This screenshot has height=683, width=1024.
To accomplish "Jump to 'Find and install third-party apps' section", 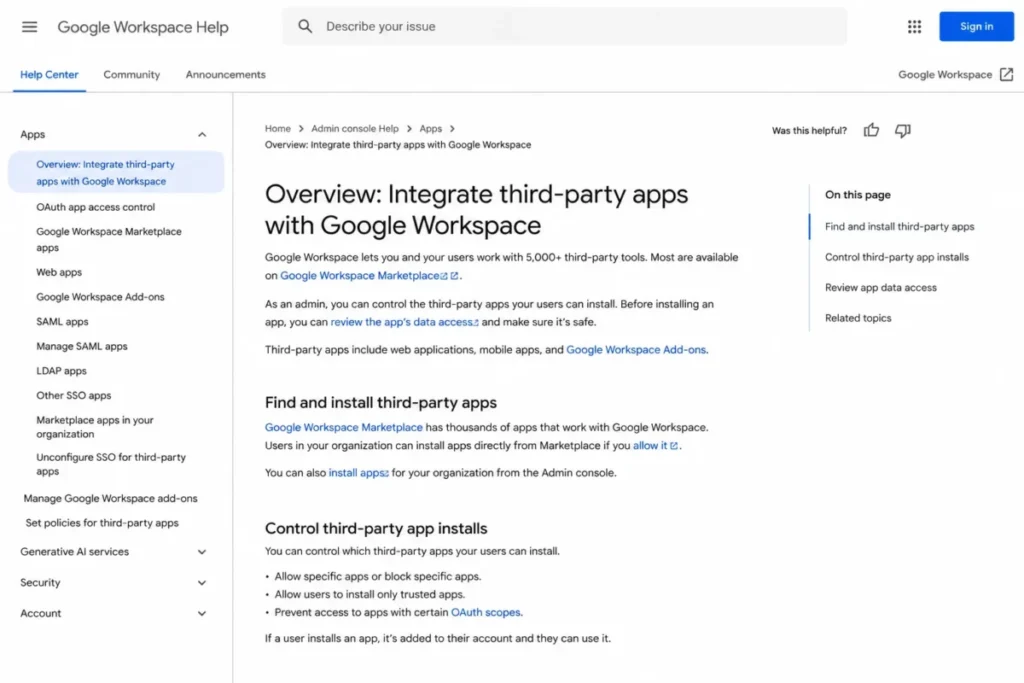I will [899, 227].
